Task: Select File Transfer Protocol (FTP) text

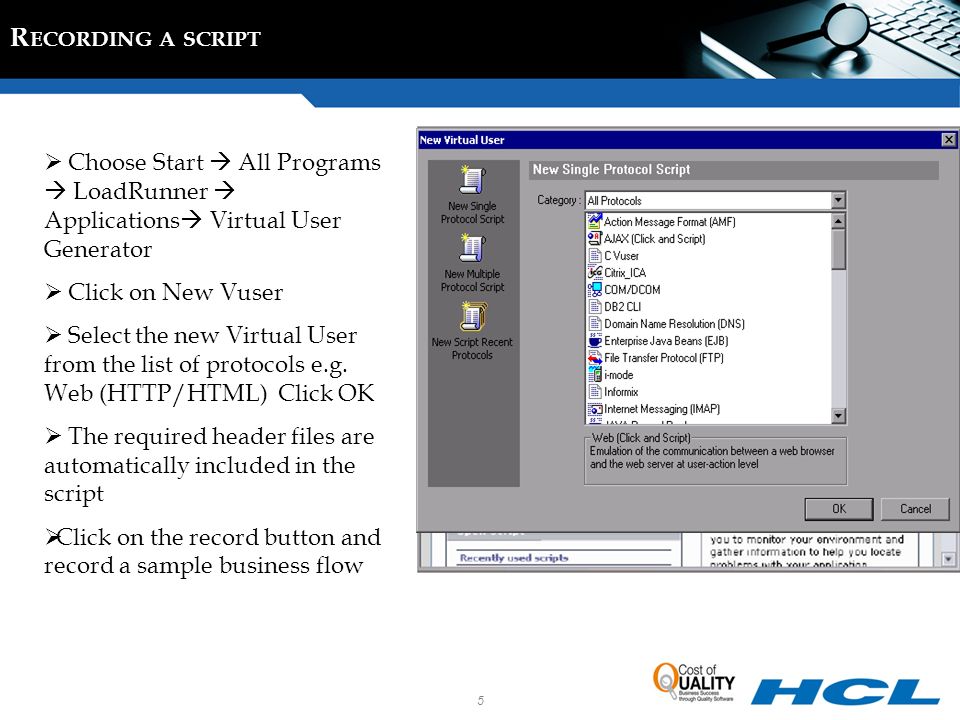Action: (664, 358)
